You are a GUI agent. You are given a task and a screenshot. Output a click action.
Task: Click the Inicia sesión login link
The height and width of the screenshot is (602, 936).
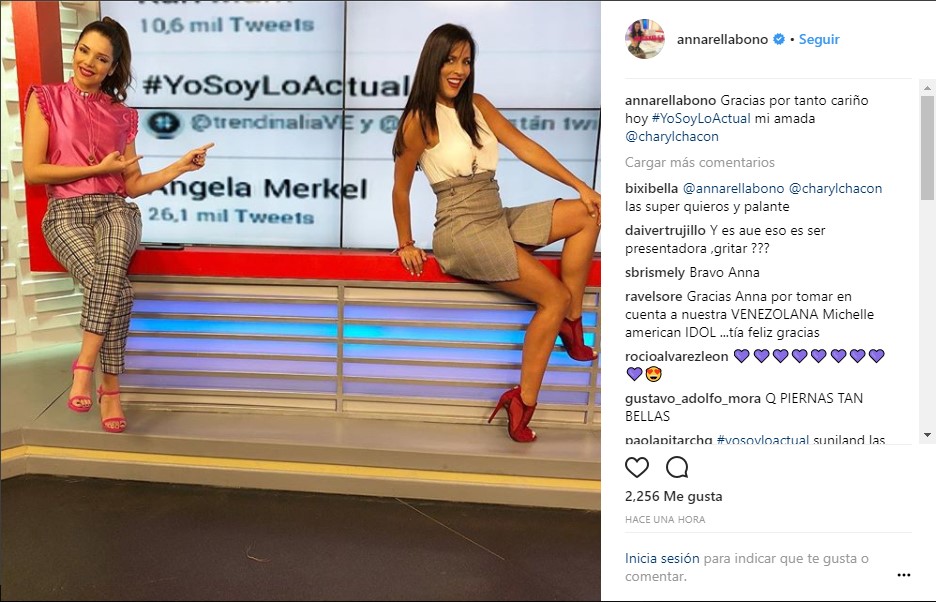[x=662, y=558]
